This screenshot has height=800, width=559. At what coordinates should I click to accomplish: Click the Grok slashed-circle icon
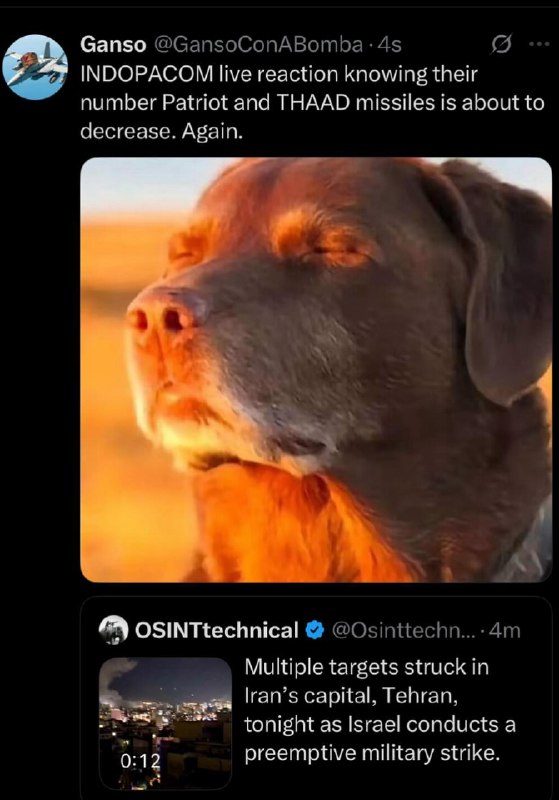pyautogui.click(x=500, y=45)
